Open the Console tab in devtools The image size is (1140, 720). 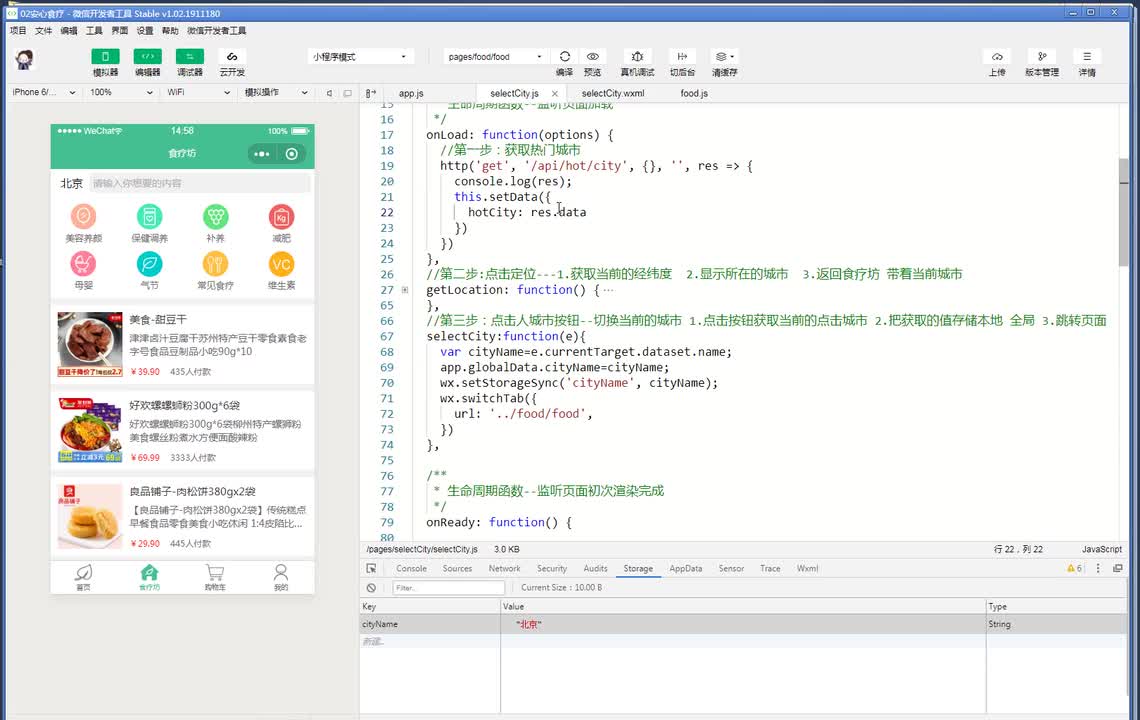411,568
